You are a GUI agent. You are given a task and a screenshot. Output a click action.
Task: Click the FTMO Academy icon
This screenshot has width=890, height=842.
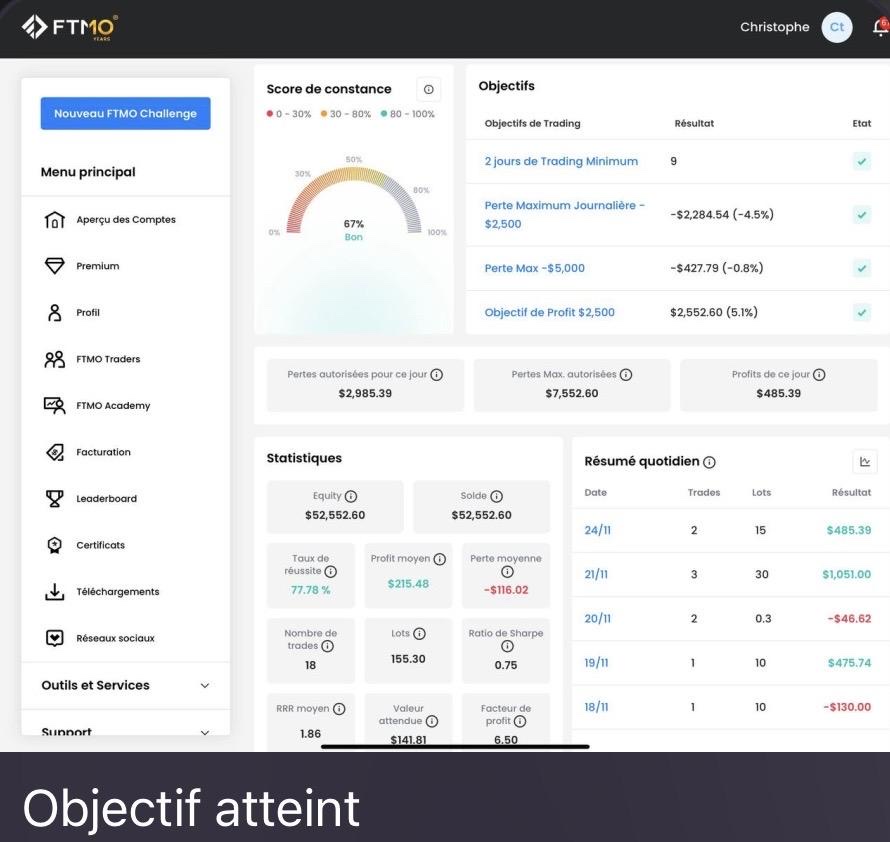click(x=54, y=405)
